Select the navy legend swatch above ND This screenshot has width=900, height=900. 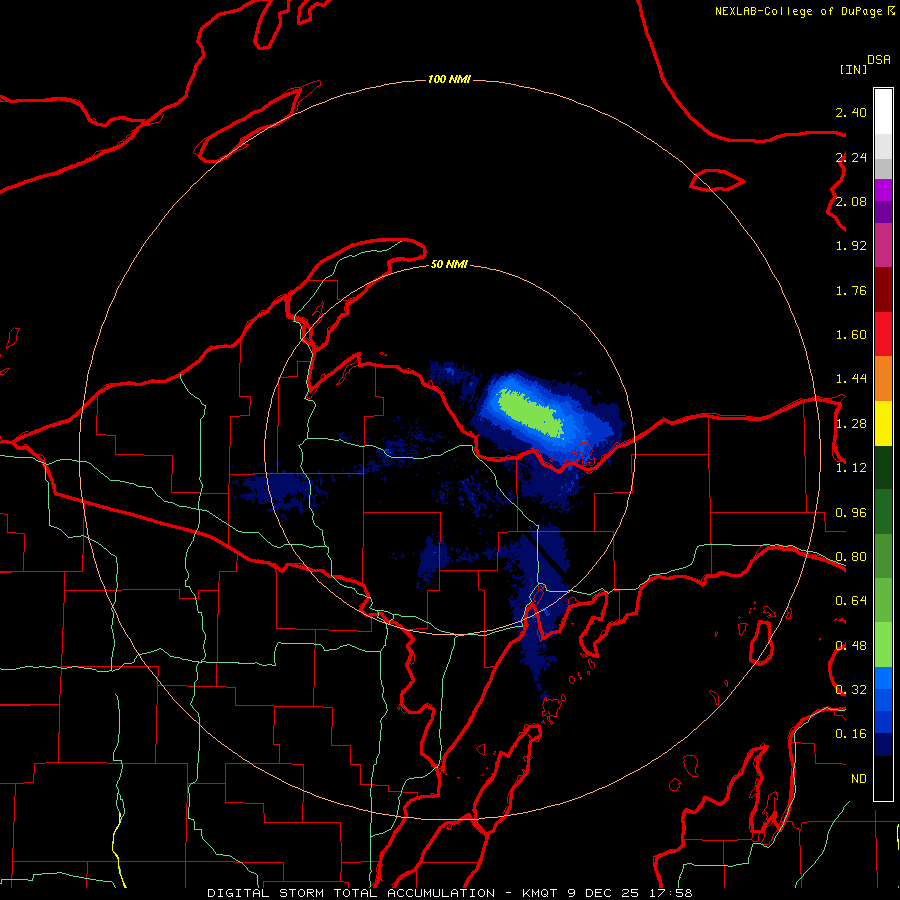pos(883,745)
